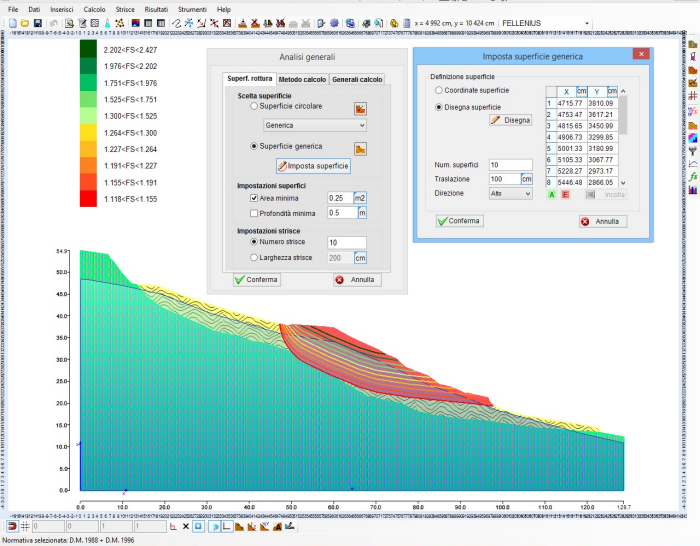Select Superficie generica radio button
Viewport: 700px width, 546px height.
[254, 146]
